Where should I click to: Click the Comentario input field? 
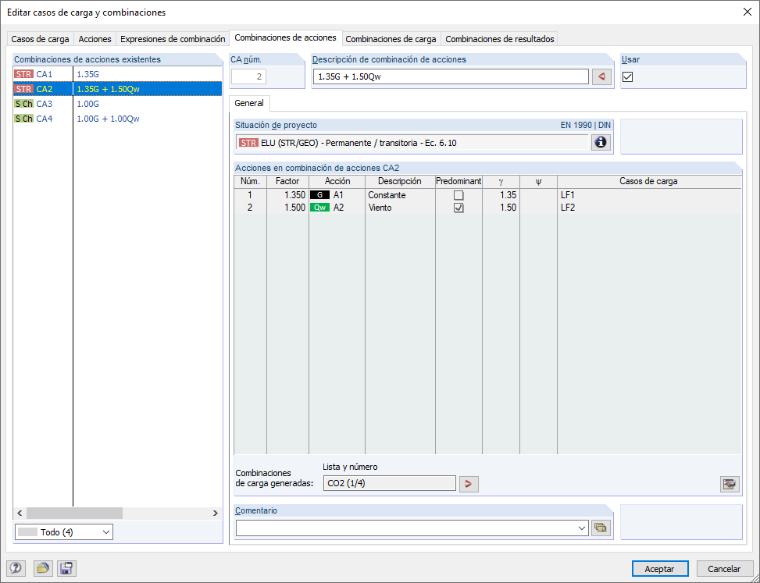pyautogui.click(x=412, y=528)
